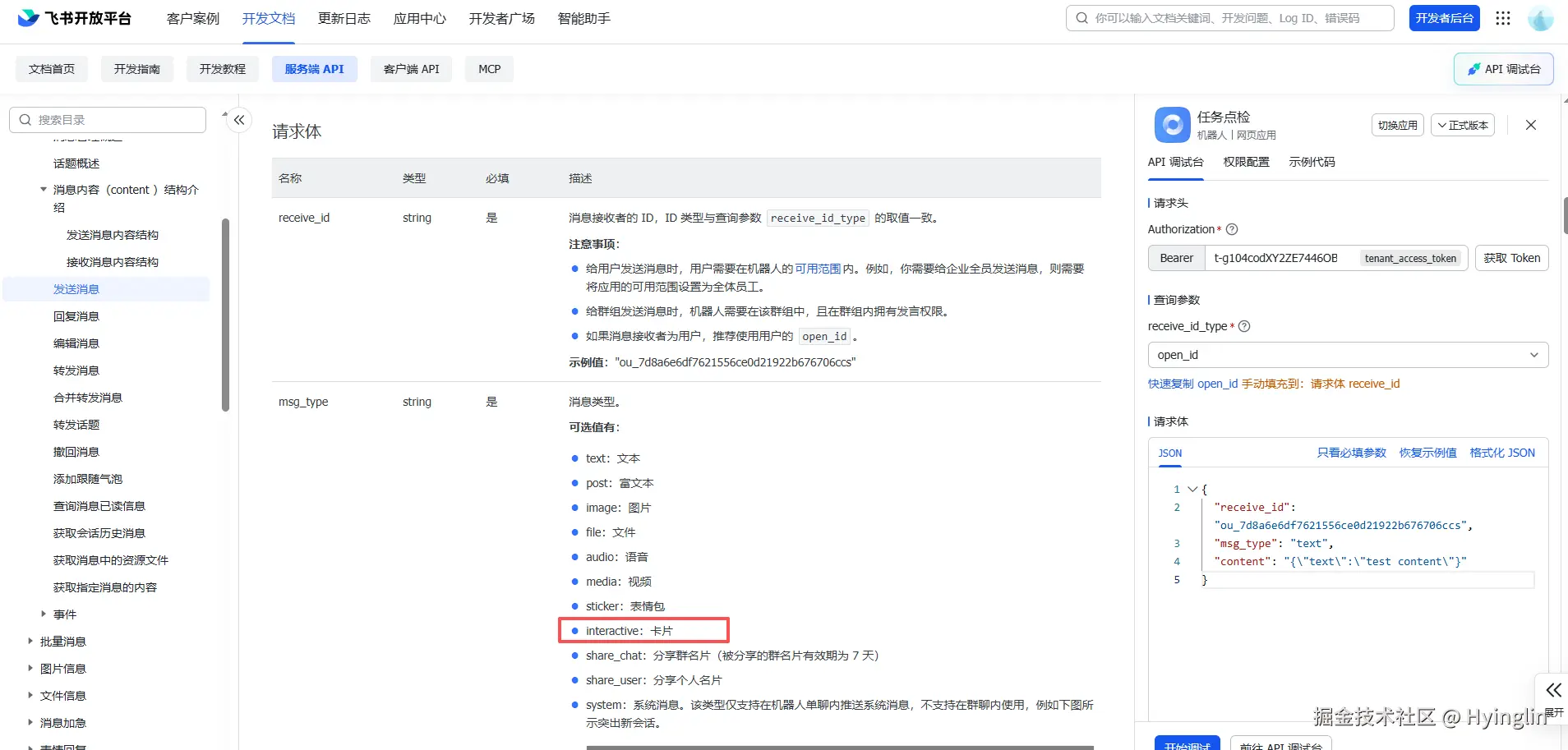Click the 切换应用 button
Image resolution: width=1568 pixels, height=750 pixels.
click(1398, 125)
